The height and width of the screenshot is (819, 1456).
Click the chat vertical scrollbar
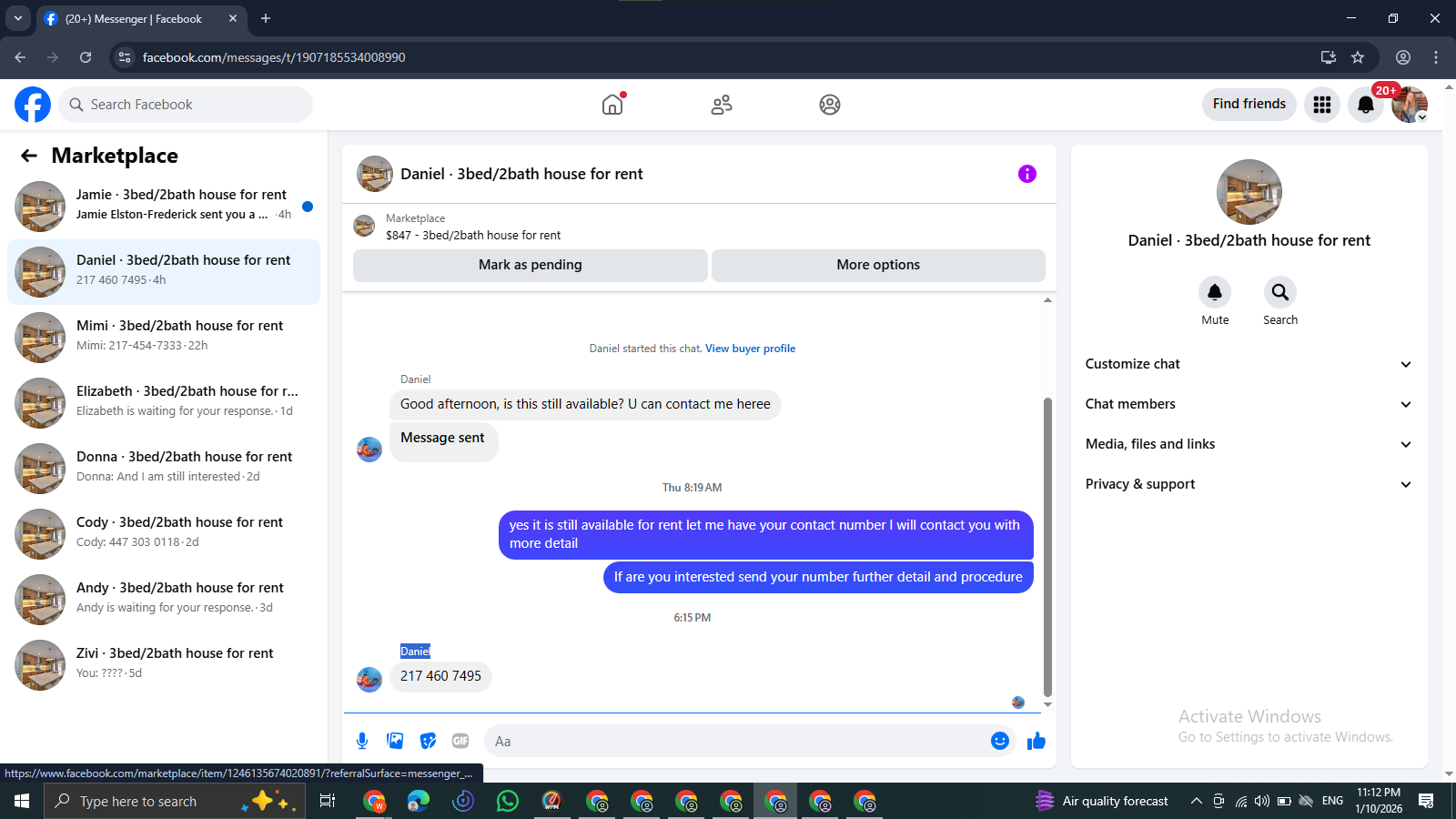coord(1047,546)
